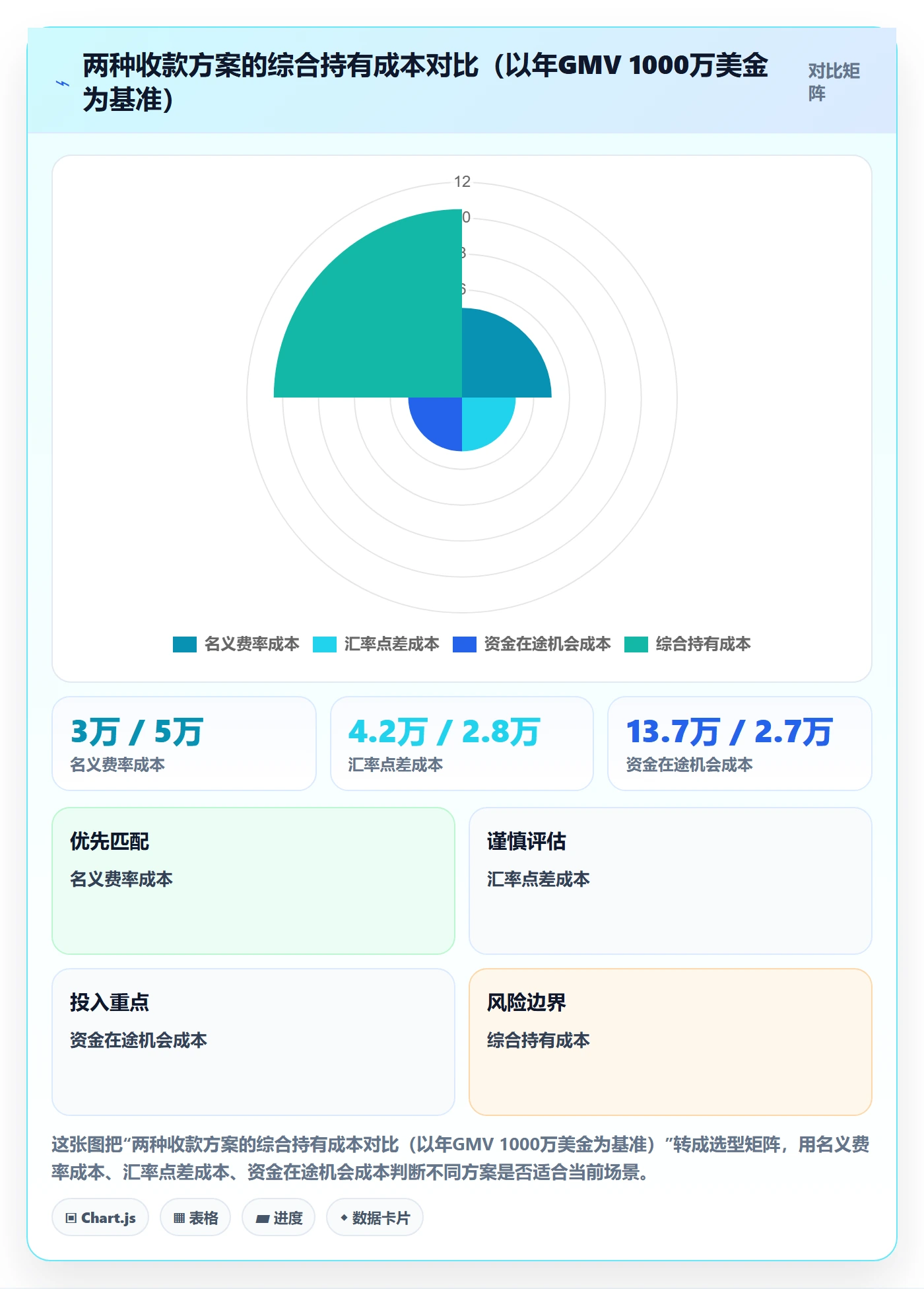
Task: Toggle the 汇率点差成本 legend swatch
Action: (x=324, y=644)
